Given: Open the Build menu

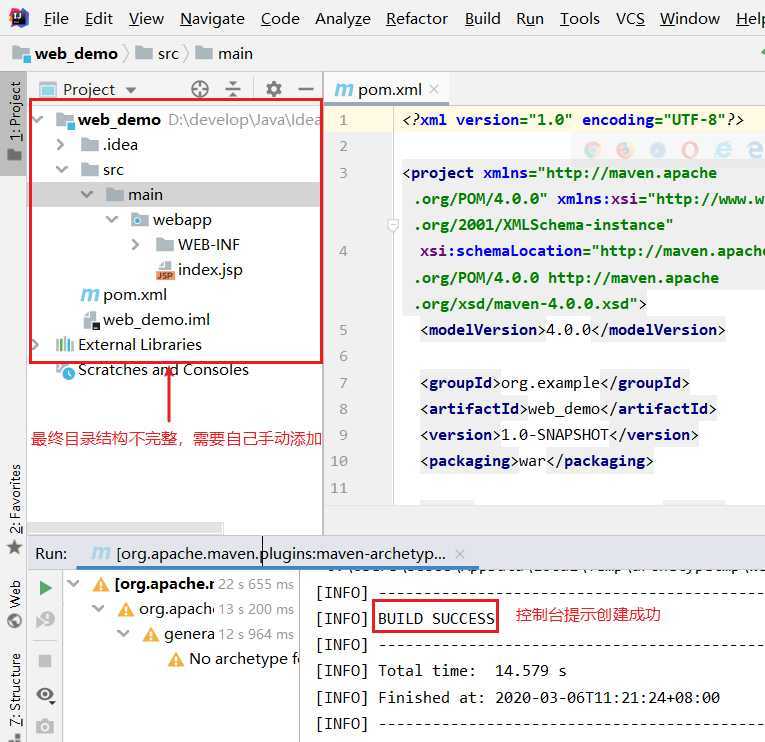Looking at the screenshot, I should coord(482,19).
